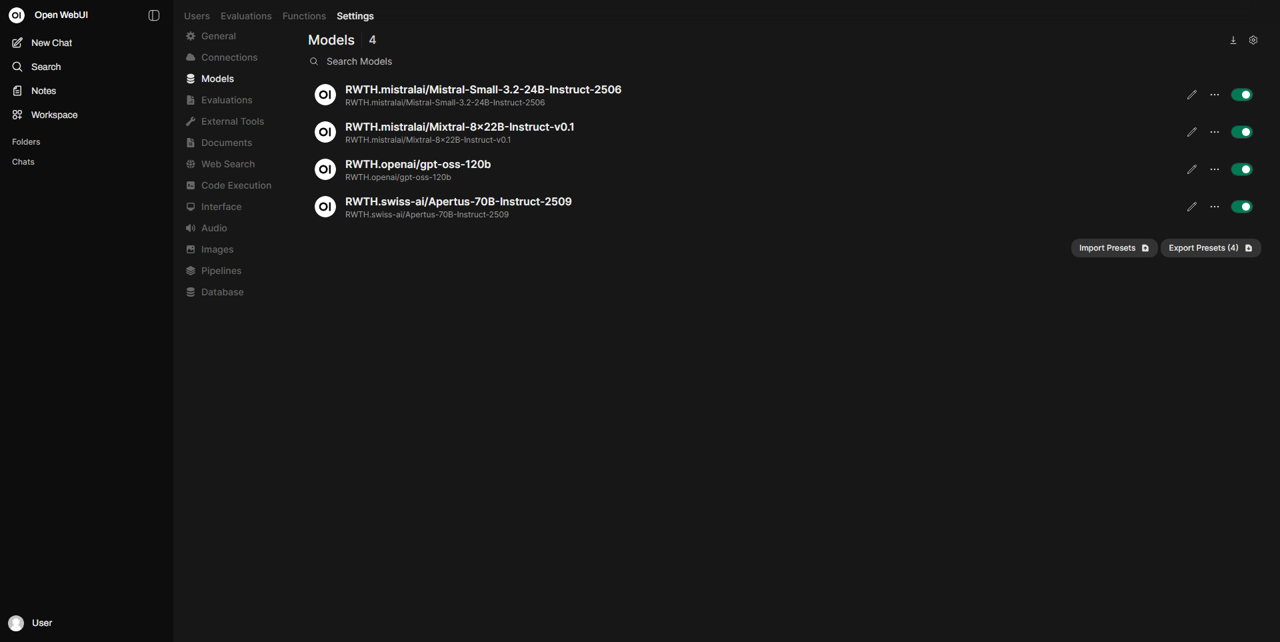Toggle off the Mixtral-8x22B-Instruct-v0.1 model
1280x642 pixels.
pos(1242,132)
